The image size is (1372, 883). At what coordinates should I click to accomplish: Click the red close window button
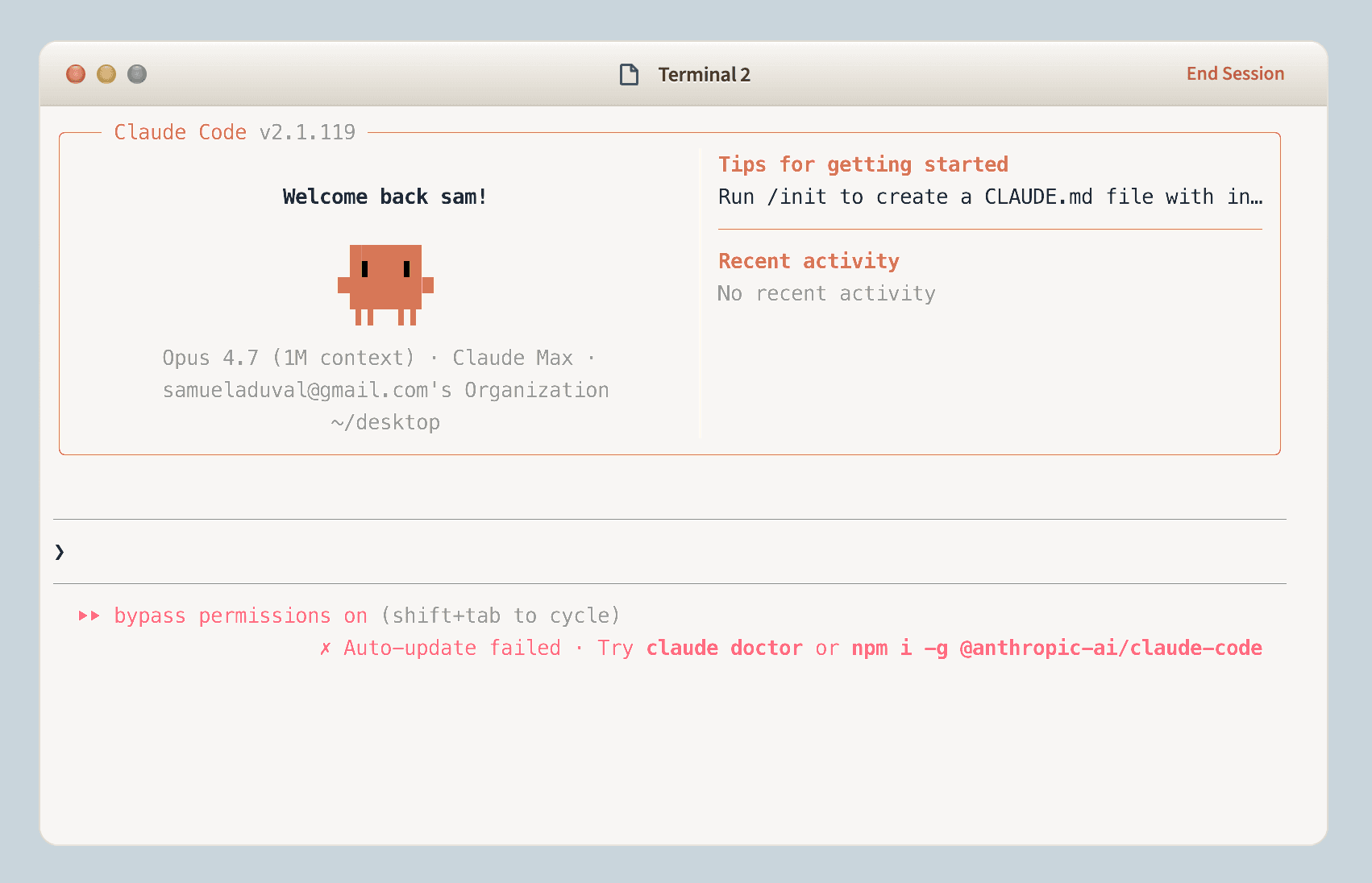pyautogui.click(x=76, y=74)
